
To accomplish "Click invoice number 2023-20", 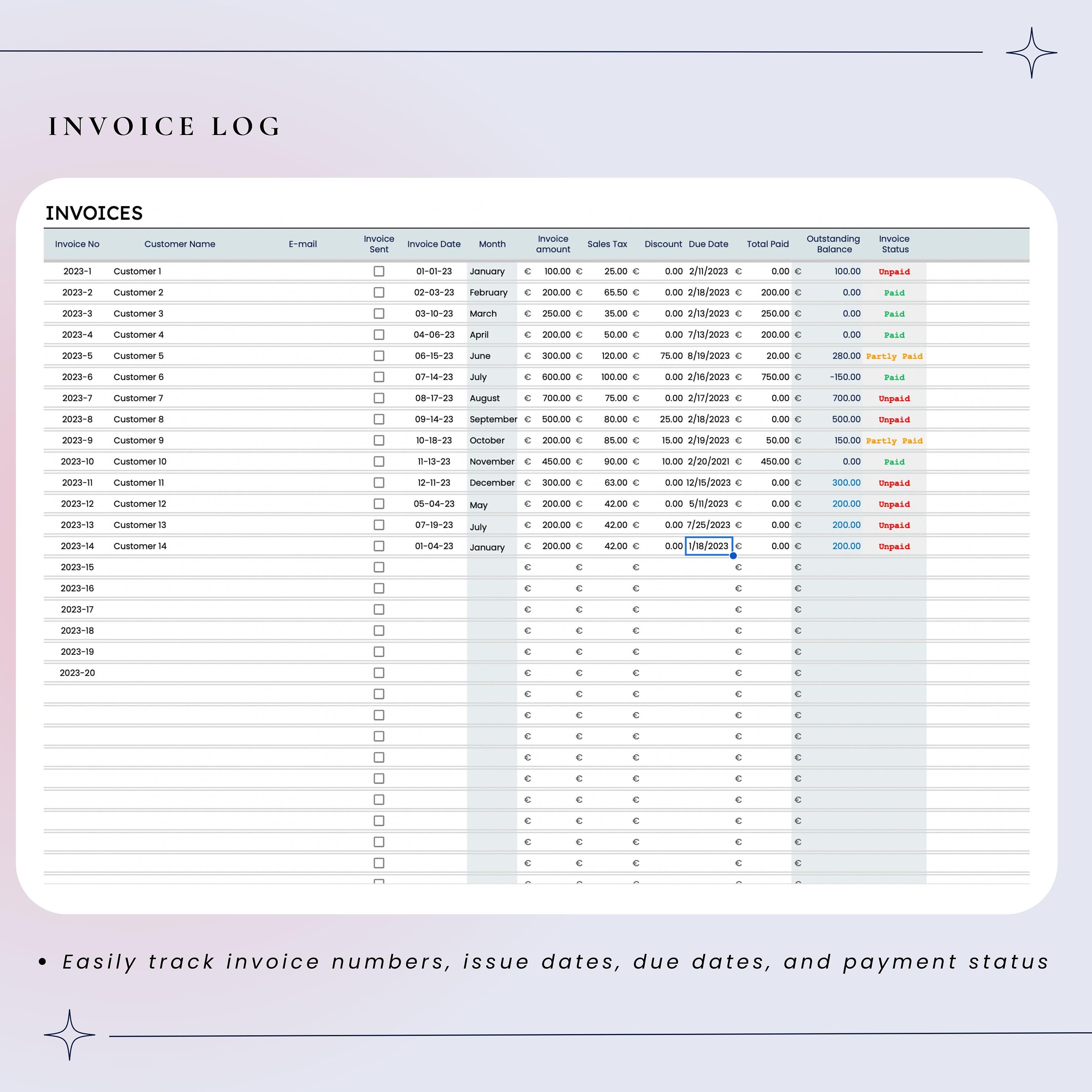I will [78, 673].
